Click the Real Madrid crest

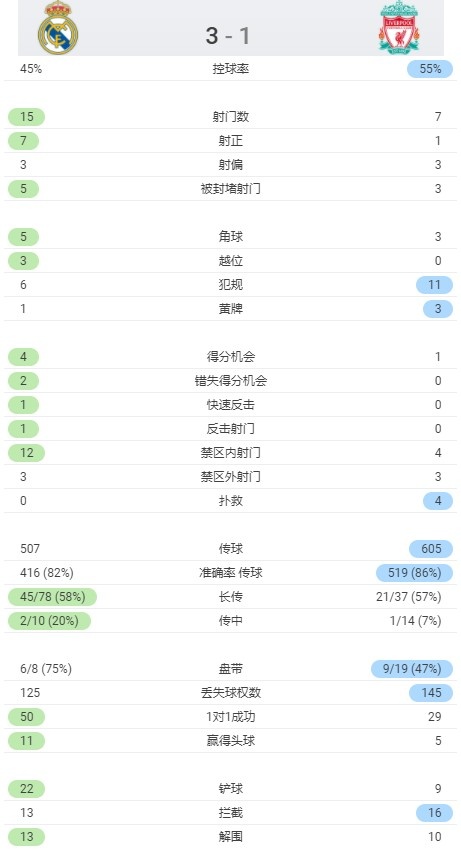click(x=58, y=28)
